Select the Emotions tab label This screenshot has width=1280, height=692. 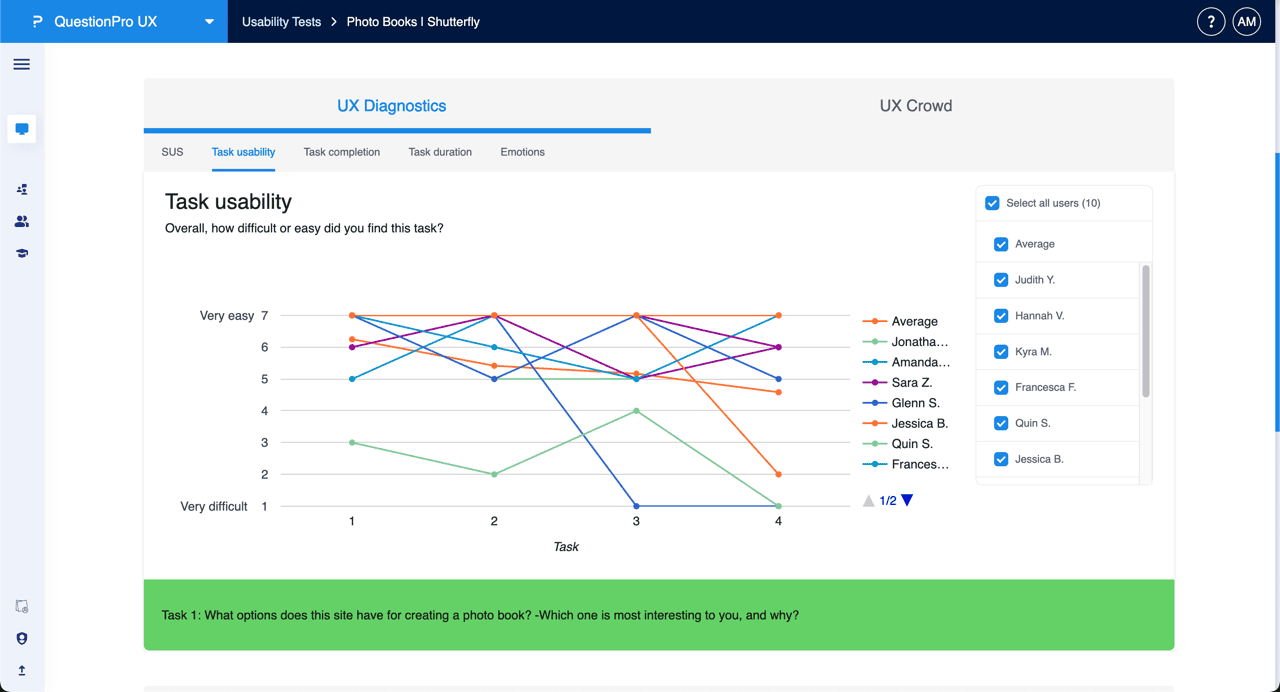tap(522, 152)
